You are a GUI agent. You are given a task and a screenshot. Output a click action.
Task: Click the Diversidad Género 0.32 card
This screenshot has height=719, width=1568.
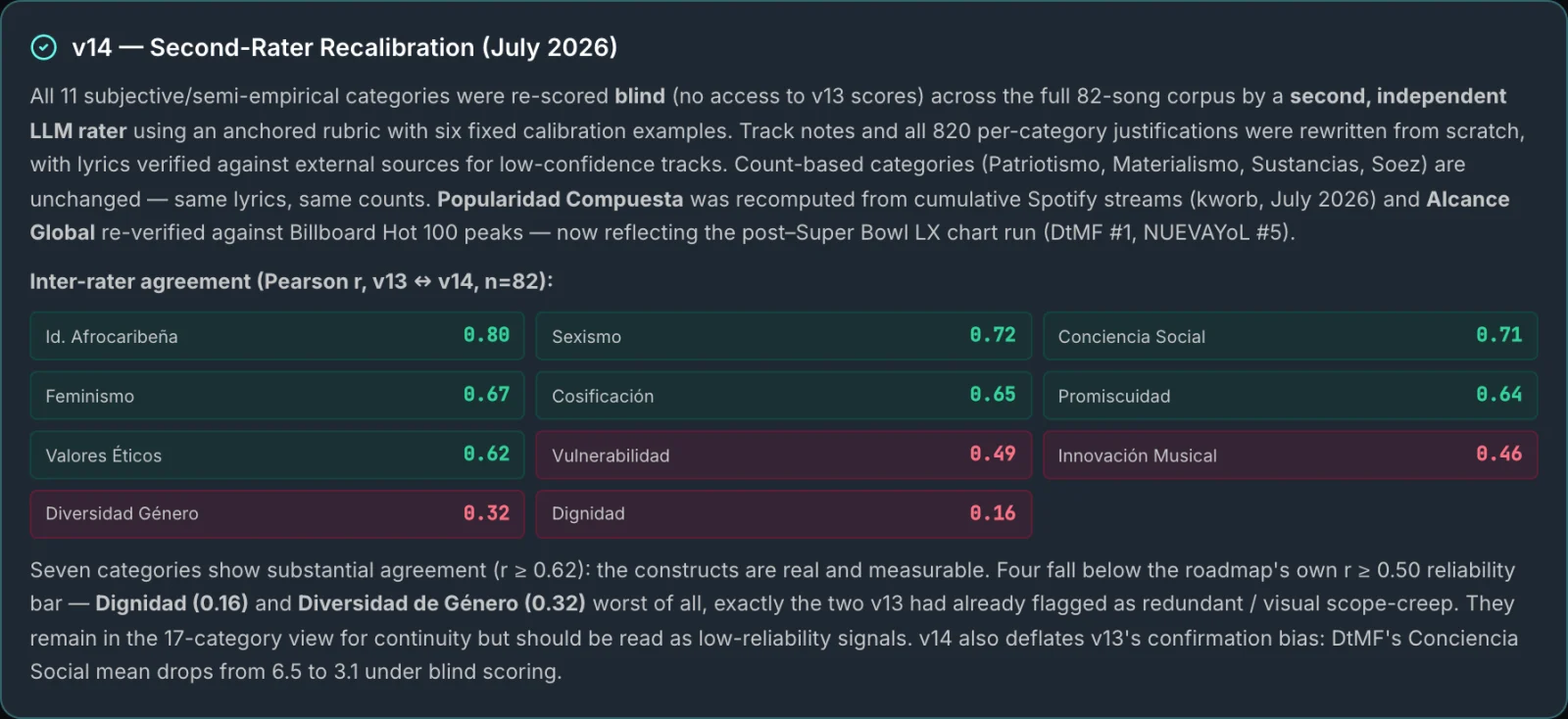coord(277,514)
